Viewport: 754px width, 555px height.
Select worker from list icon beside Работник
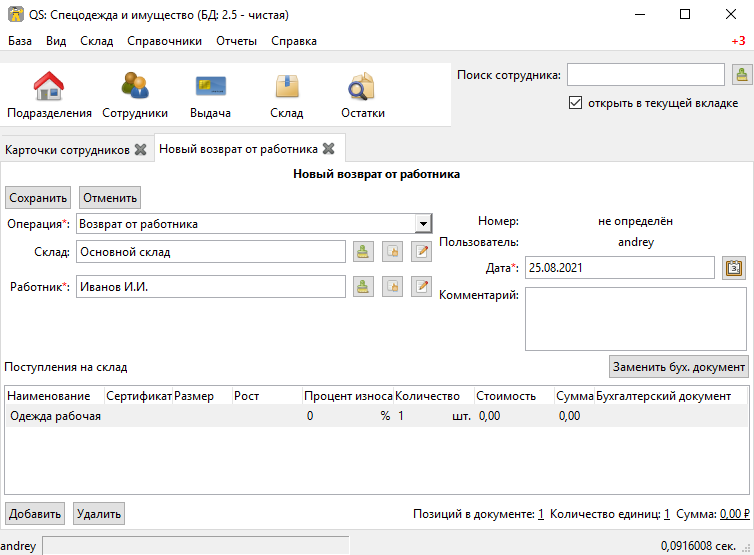point(363,287)
